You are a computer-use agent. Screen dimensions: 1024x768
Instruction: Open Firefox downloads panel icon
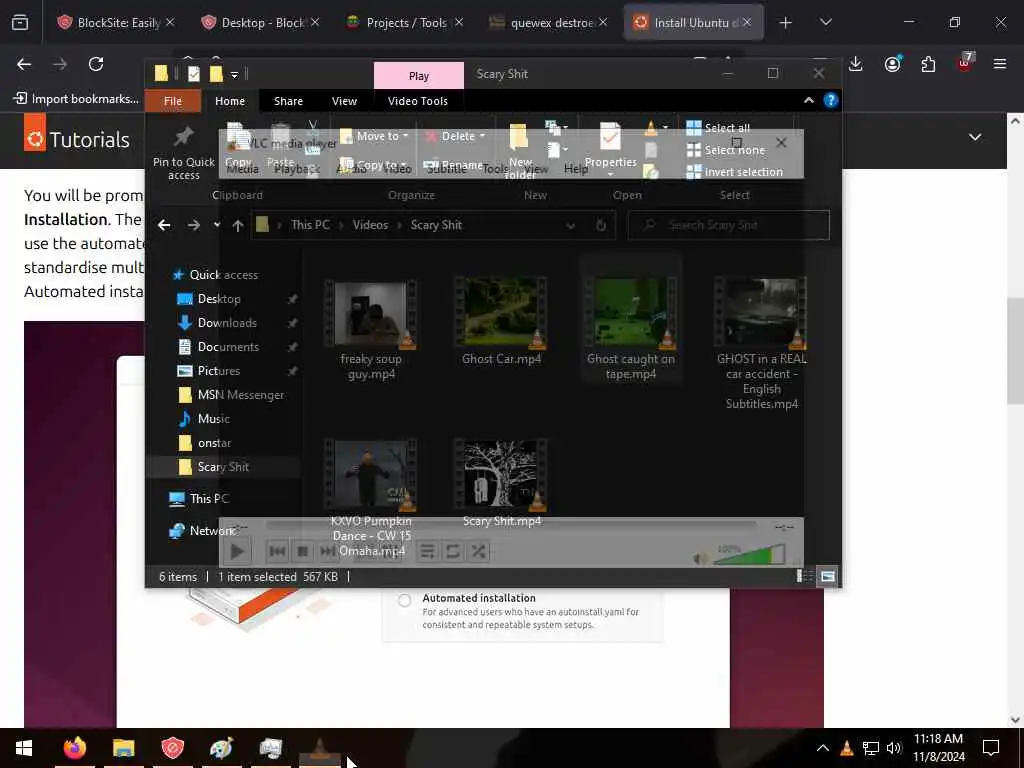(856, 64)
